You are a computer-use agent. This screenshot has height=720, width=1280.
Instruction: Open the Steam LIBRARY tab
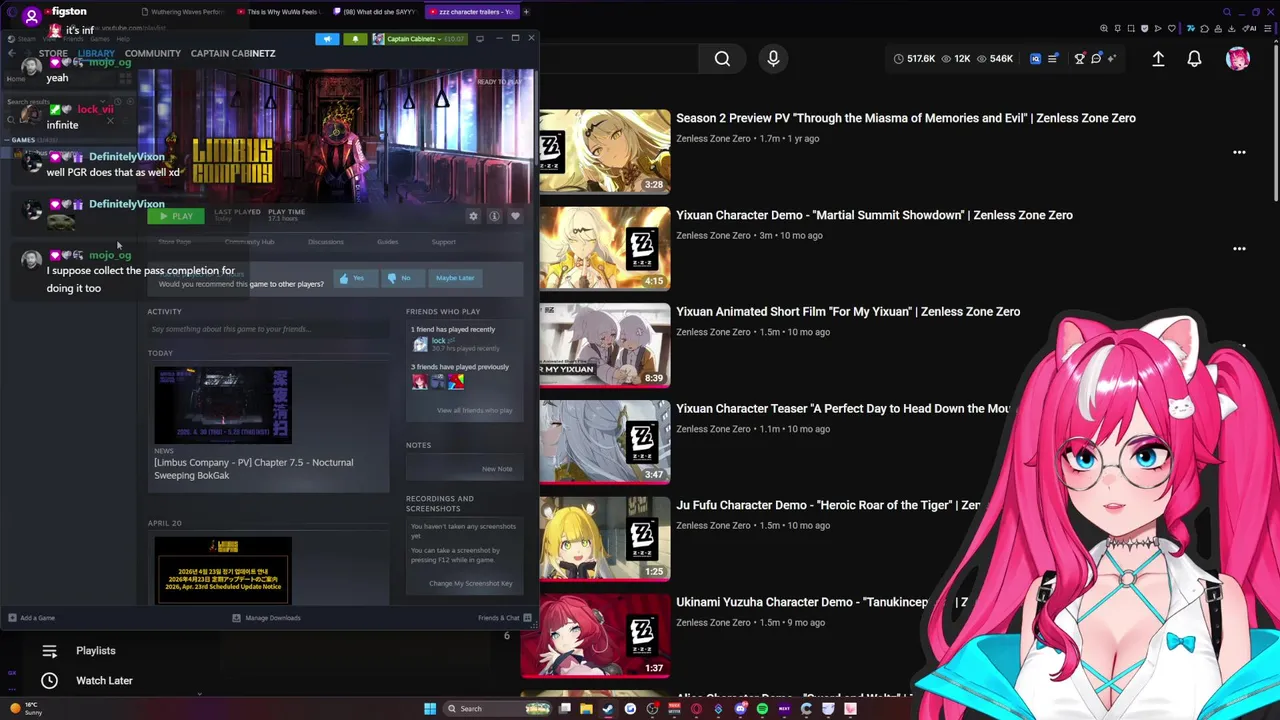coord(96,53)
